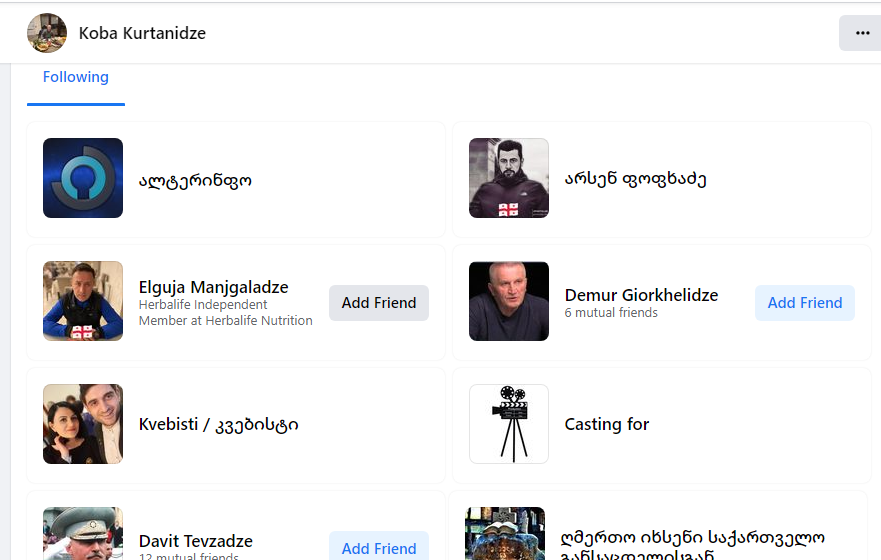Screen dimensions: 881x560
Task: Open Demur Giorkhelidze's profile photo
Action: point(509,301)
